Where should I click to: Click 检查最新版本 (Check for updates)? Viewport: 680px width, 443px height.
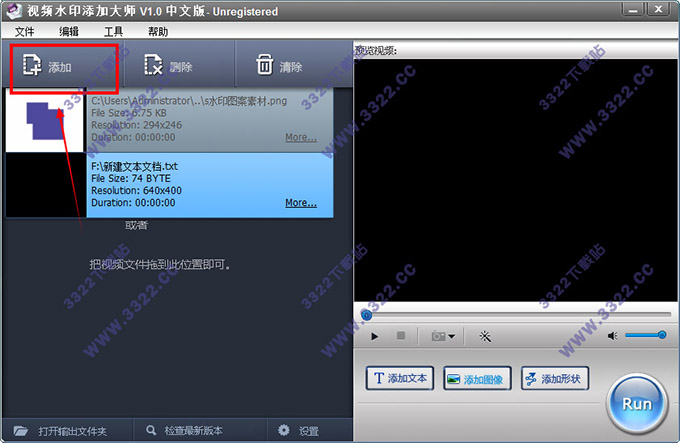click(x=185, y=430)
